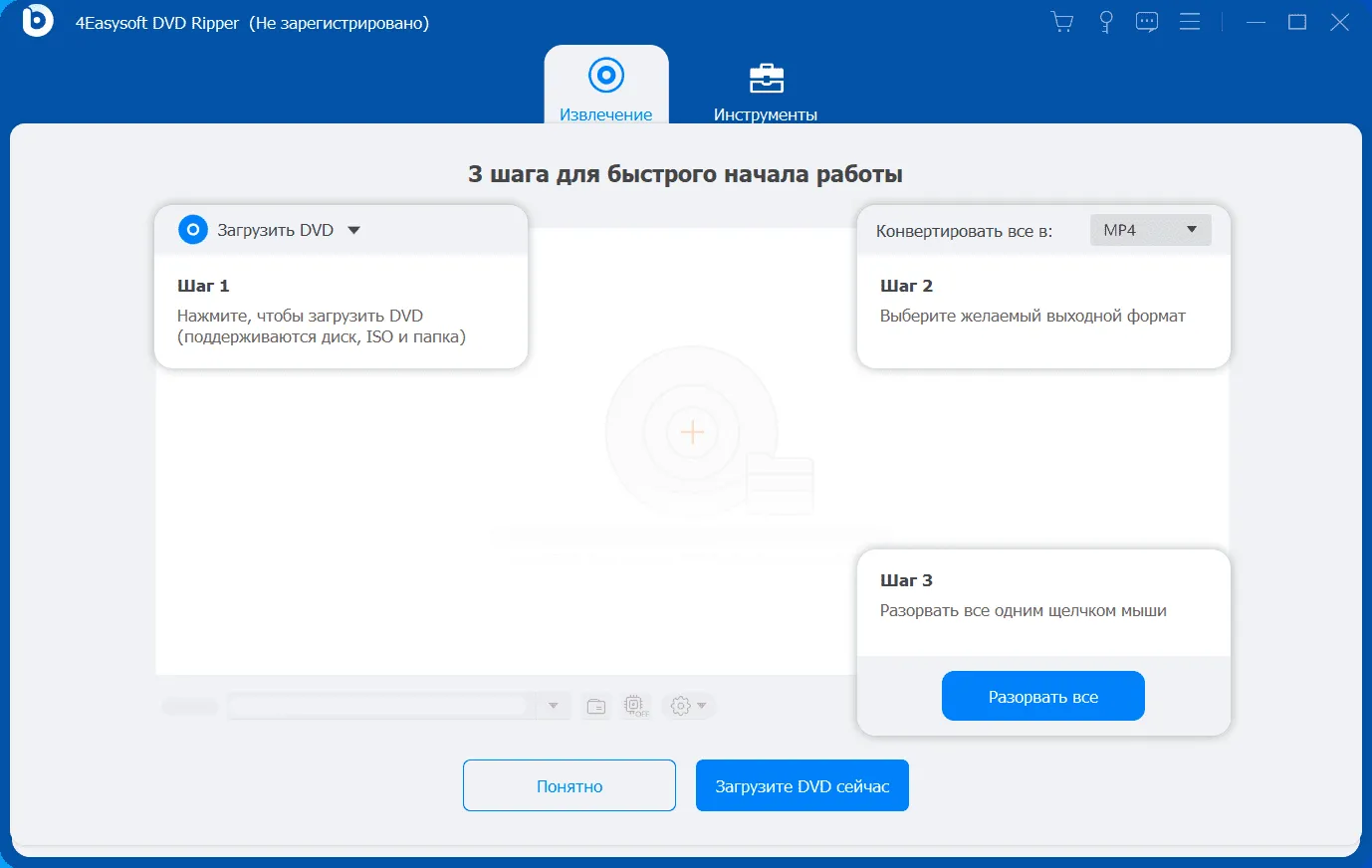Click Выберите желаемый выходной формат text
The image size is (1372, 868).
click(x=1032, y=316)
